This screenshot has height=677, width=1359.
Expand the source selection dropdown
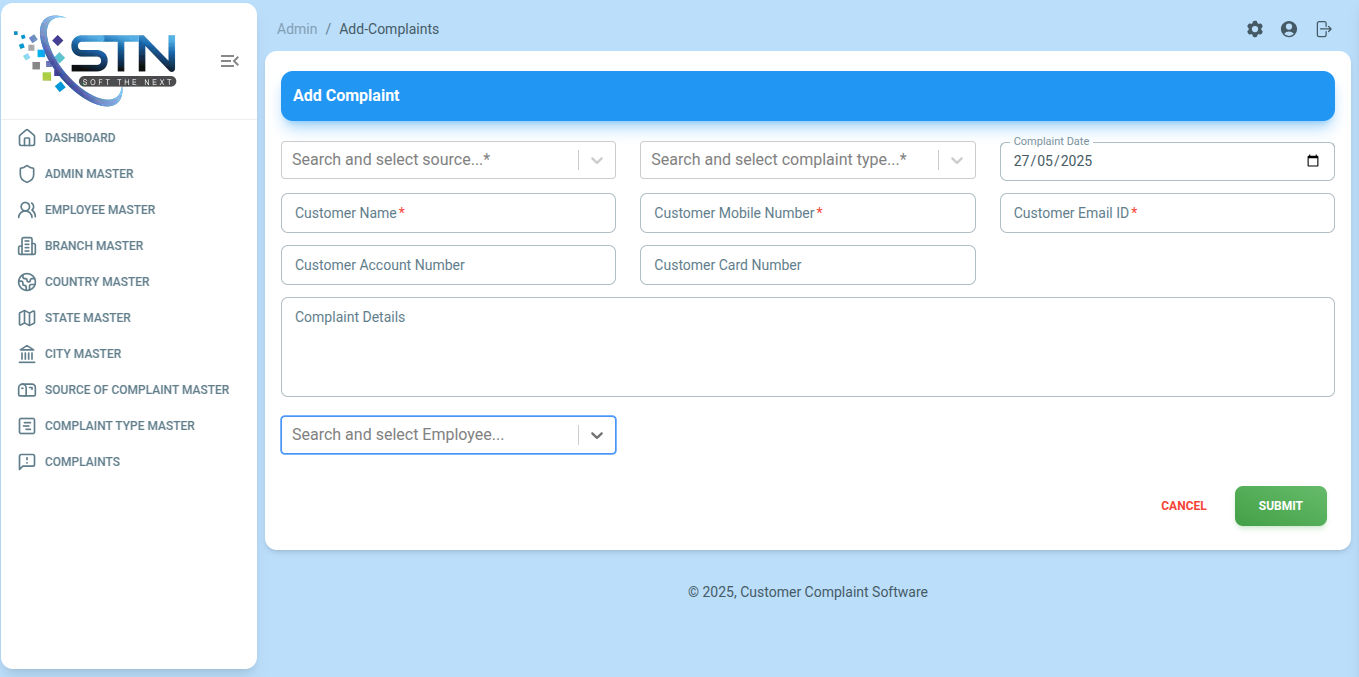[x=597, y=160]
